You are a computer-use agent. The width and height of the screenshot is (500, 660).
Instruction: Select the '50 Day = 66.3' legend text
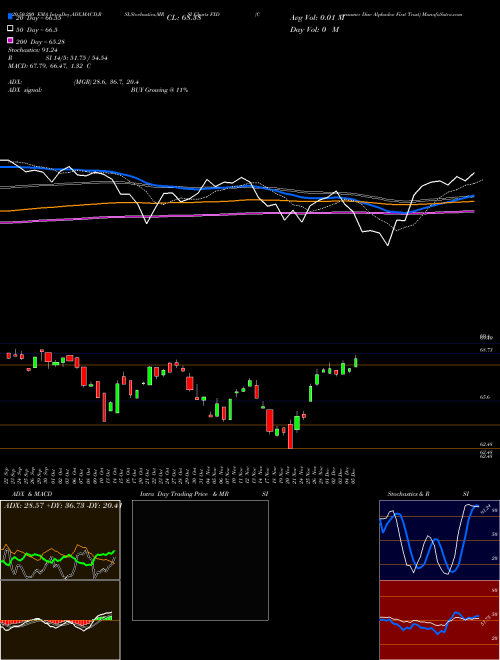tap(37, 30)
